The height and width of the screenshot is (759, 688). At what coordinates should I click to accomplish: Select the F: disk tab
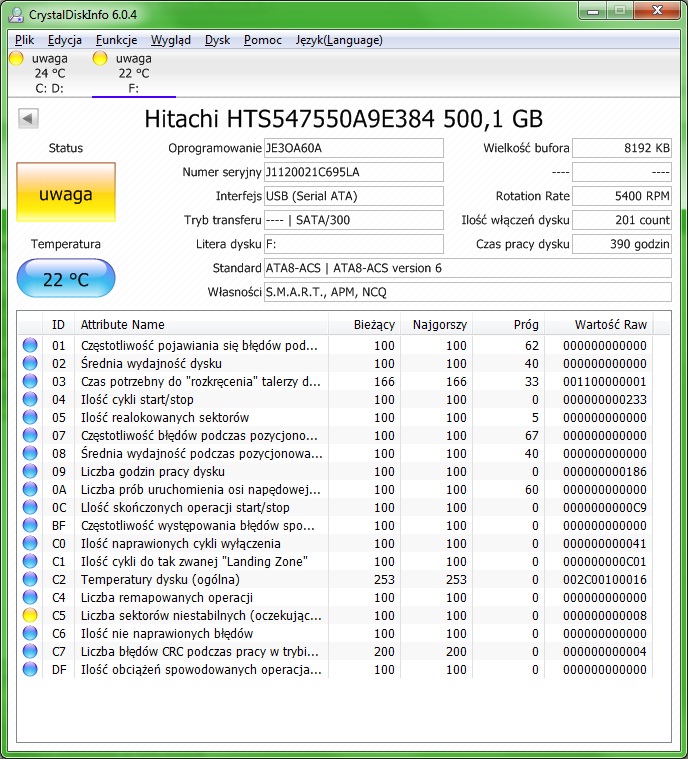134,73
